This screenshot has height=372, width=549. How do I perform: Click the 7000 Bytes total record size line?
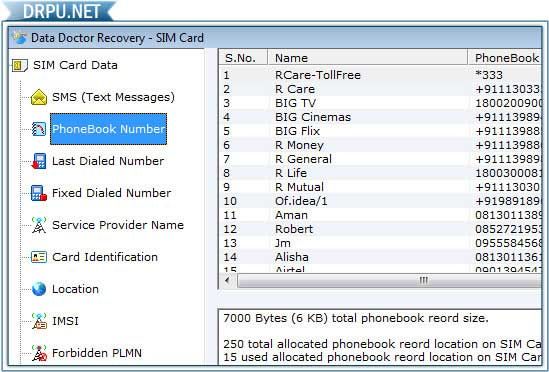tap(355, 318)
